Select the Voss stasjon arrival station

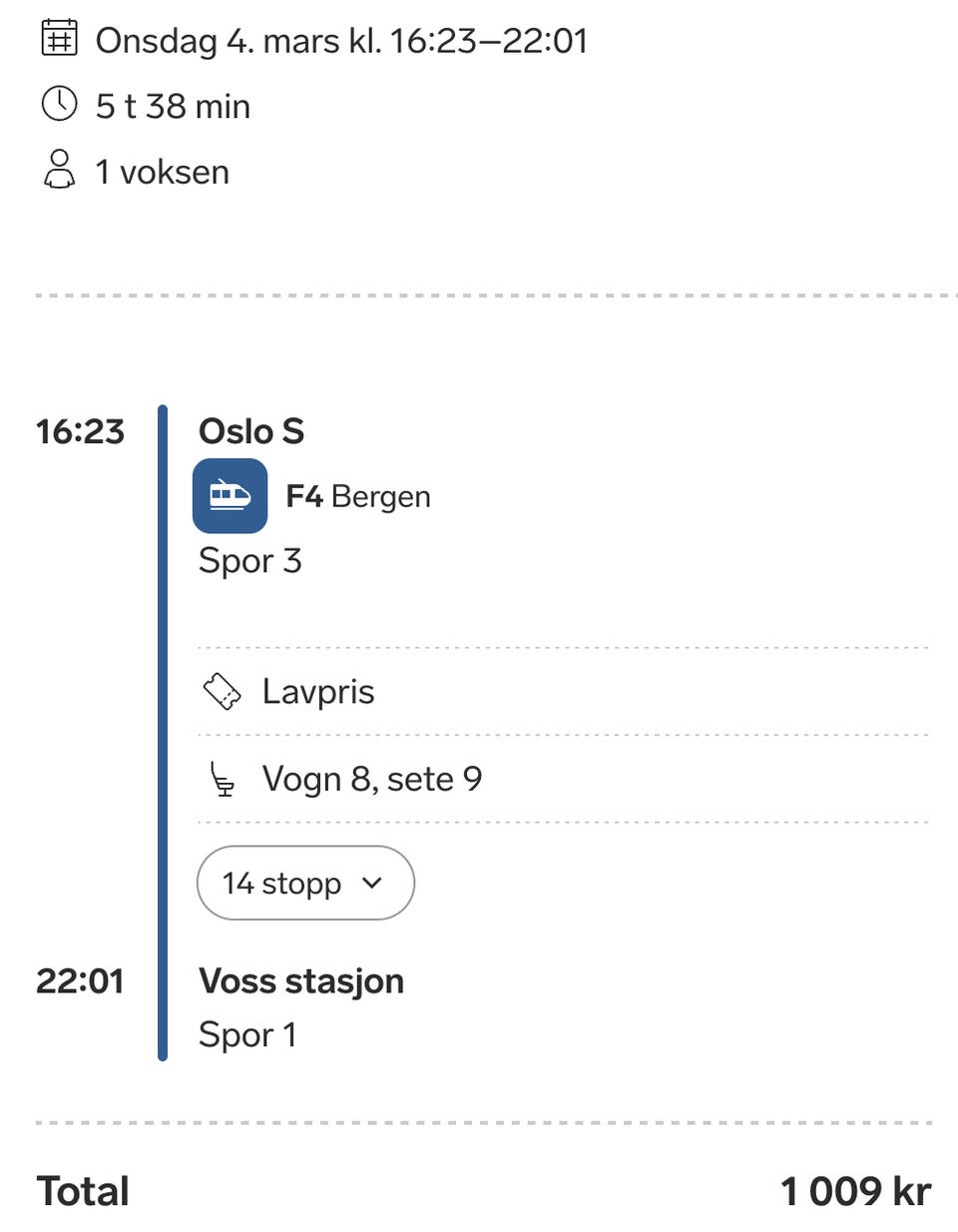(301, 981)
